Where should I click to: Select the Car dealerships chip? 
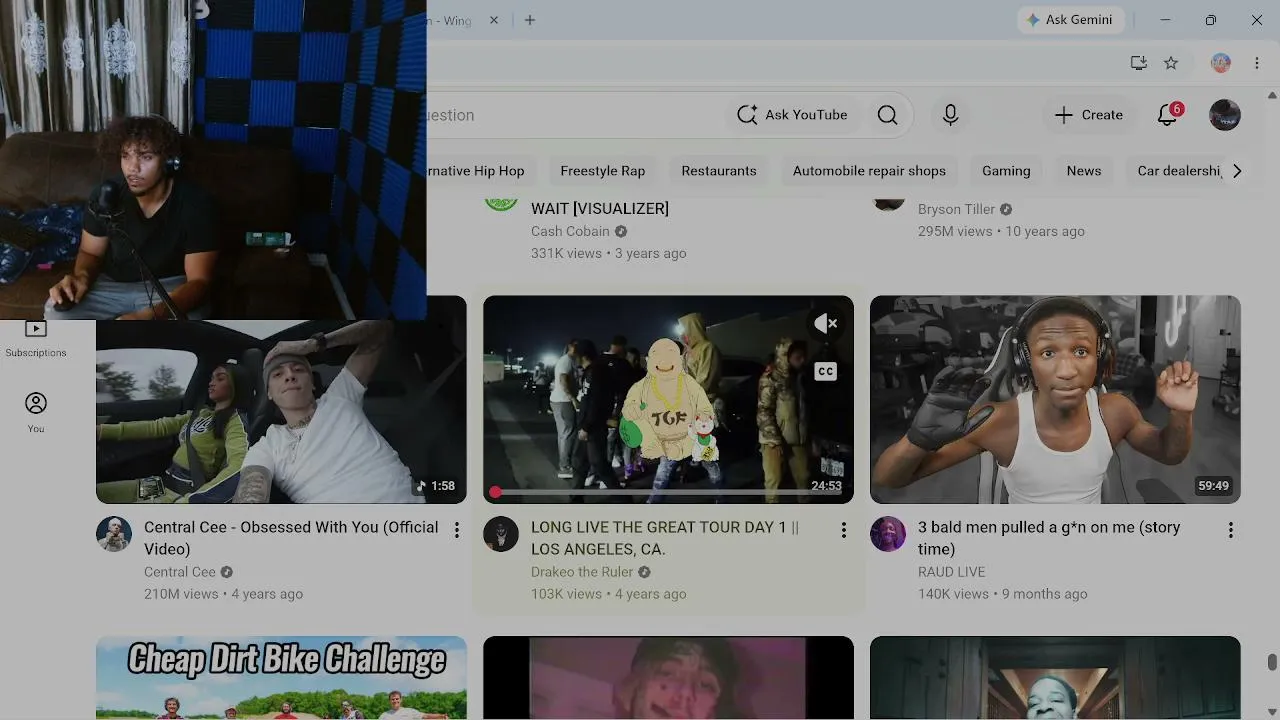click(x=1178, y=171)
